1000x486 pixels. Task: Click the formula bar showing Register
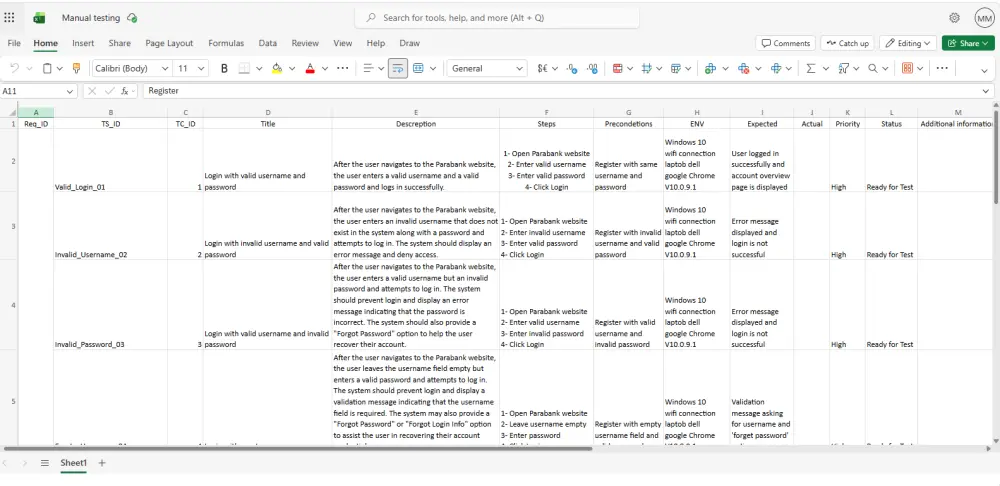pos(568,91)
